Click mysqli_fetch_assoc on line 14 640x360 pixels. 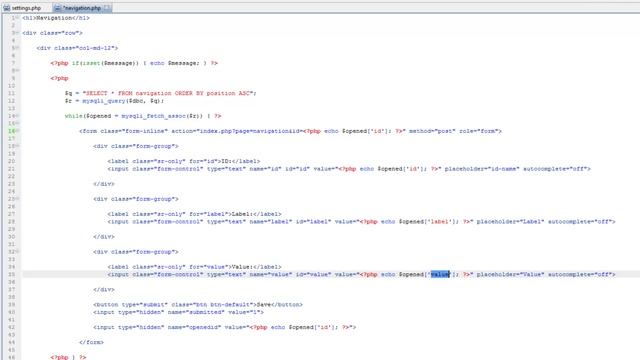(153, 116)
